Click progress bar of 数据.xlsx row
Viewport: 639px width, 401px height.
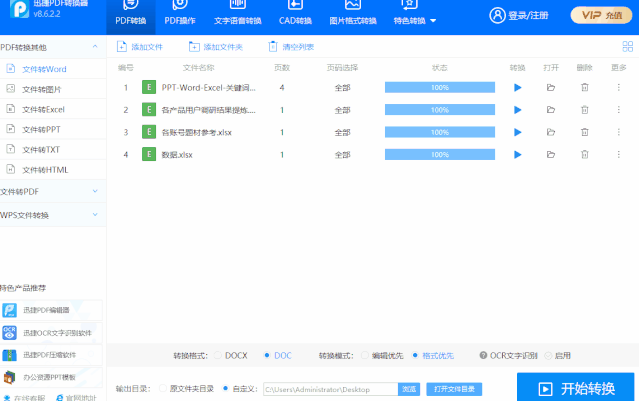click(440, 154)
